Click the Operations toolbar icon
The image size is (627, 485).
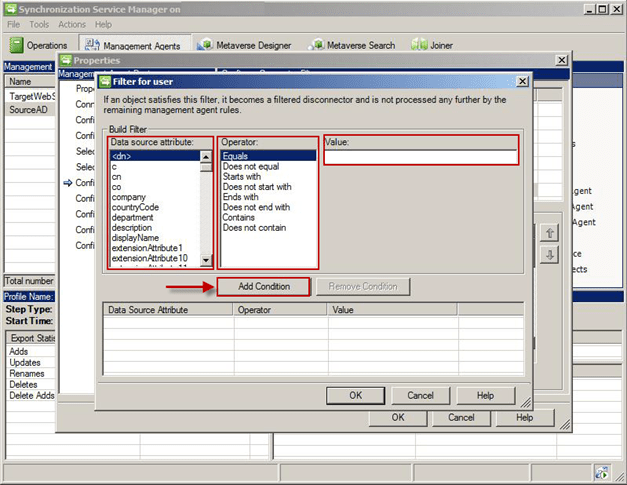tap(17, 45)
